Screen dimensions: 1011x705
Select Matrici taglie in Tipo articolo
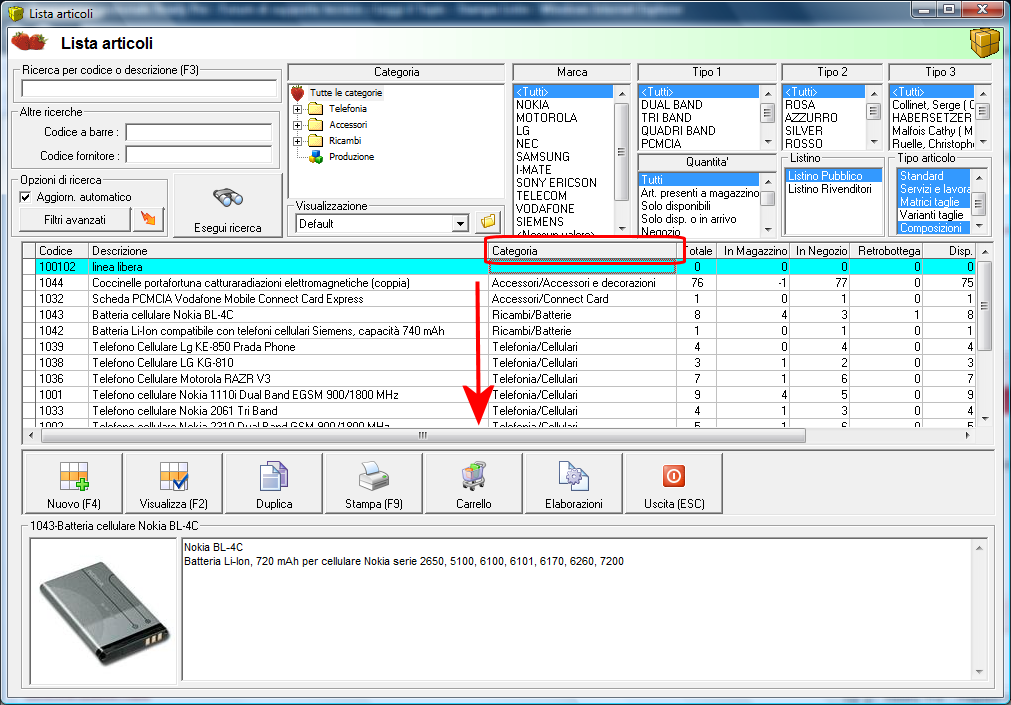coord(933,202)
